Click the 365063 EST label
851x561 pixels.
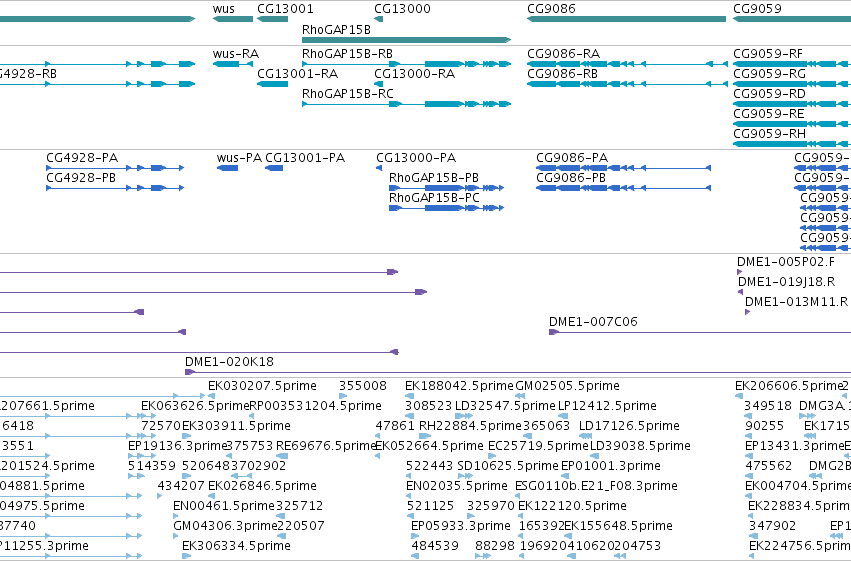546,426
